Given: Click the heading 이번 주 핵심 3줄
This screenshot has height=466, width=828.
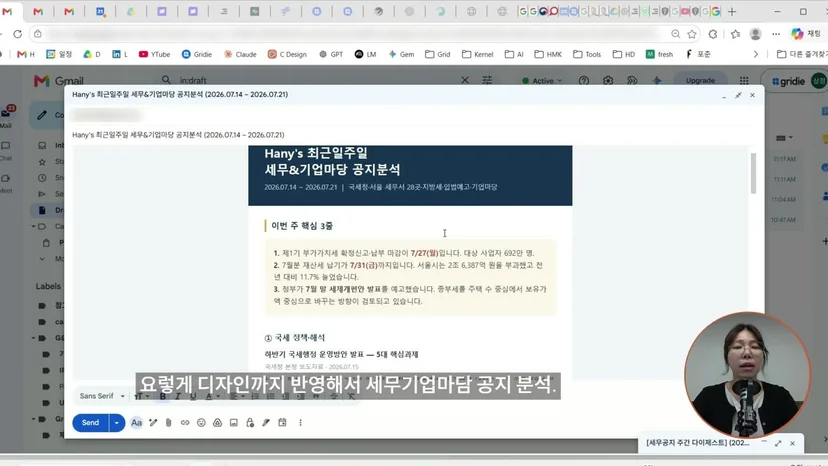Looking at the screenshot, I should click(302, 226).
